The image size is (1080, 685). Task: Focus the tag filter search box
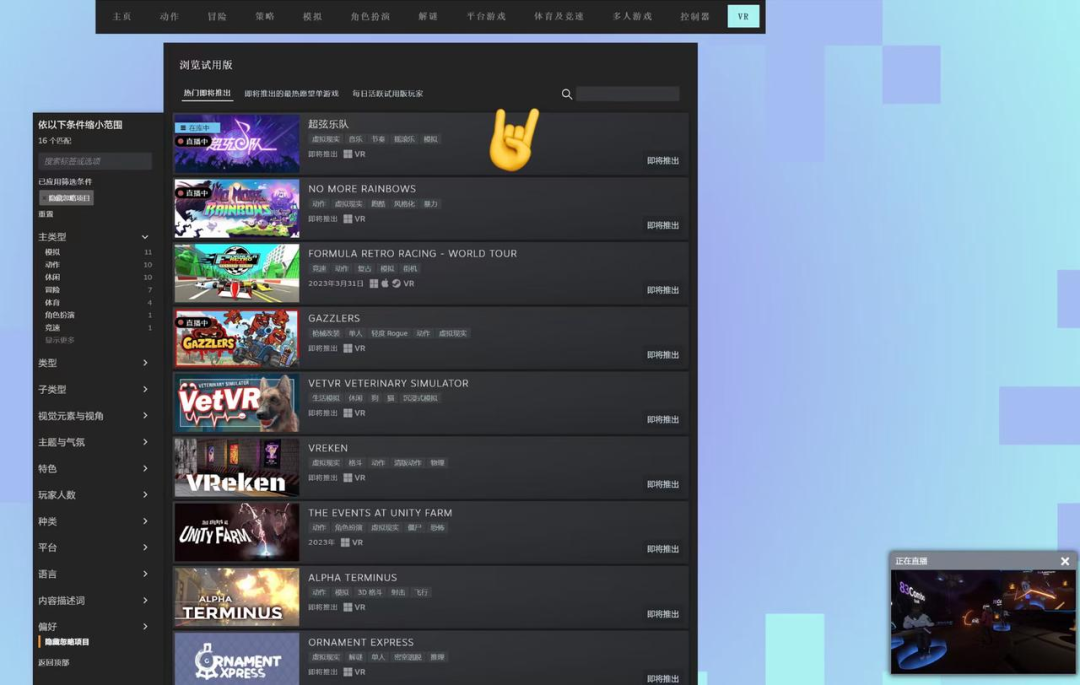pos(95,161)
